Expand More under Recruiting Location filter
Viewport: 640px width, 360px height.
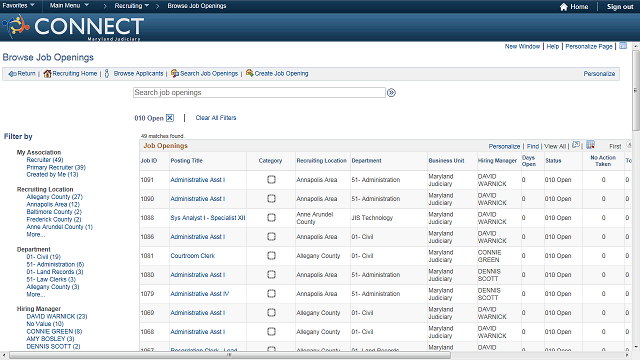(36, 234)
